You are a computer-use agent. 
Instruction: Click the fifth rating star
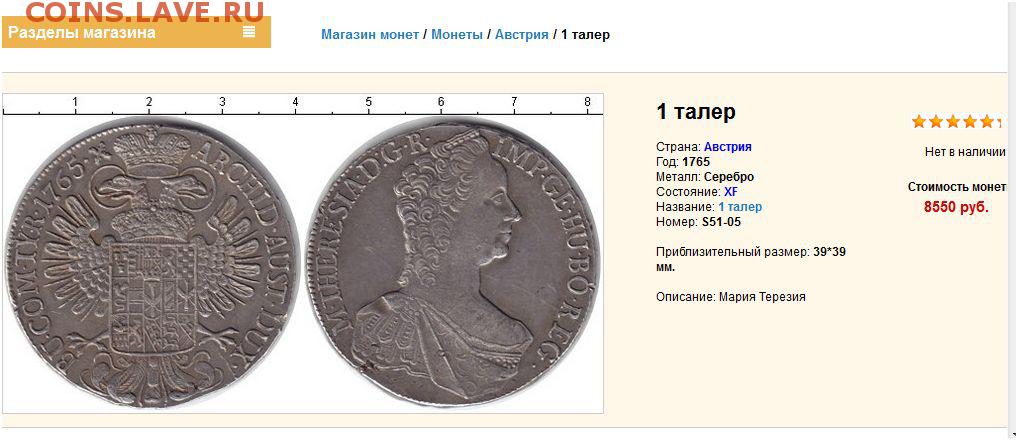point(987,121)
